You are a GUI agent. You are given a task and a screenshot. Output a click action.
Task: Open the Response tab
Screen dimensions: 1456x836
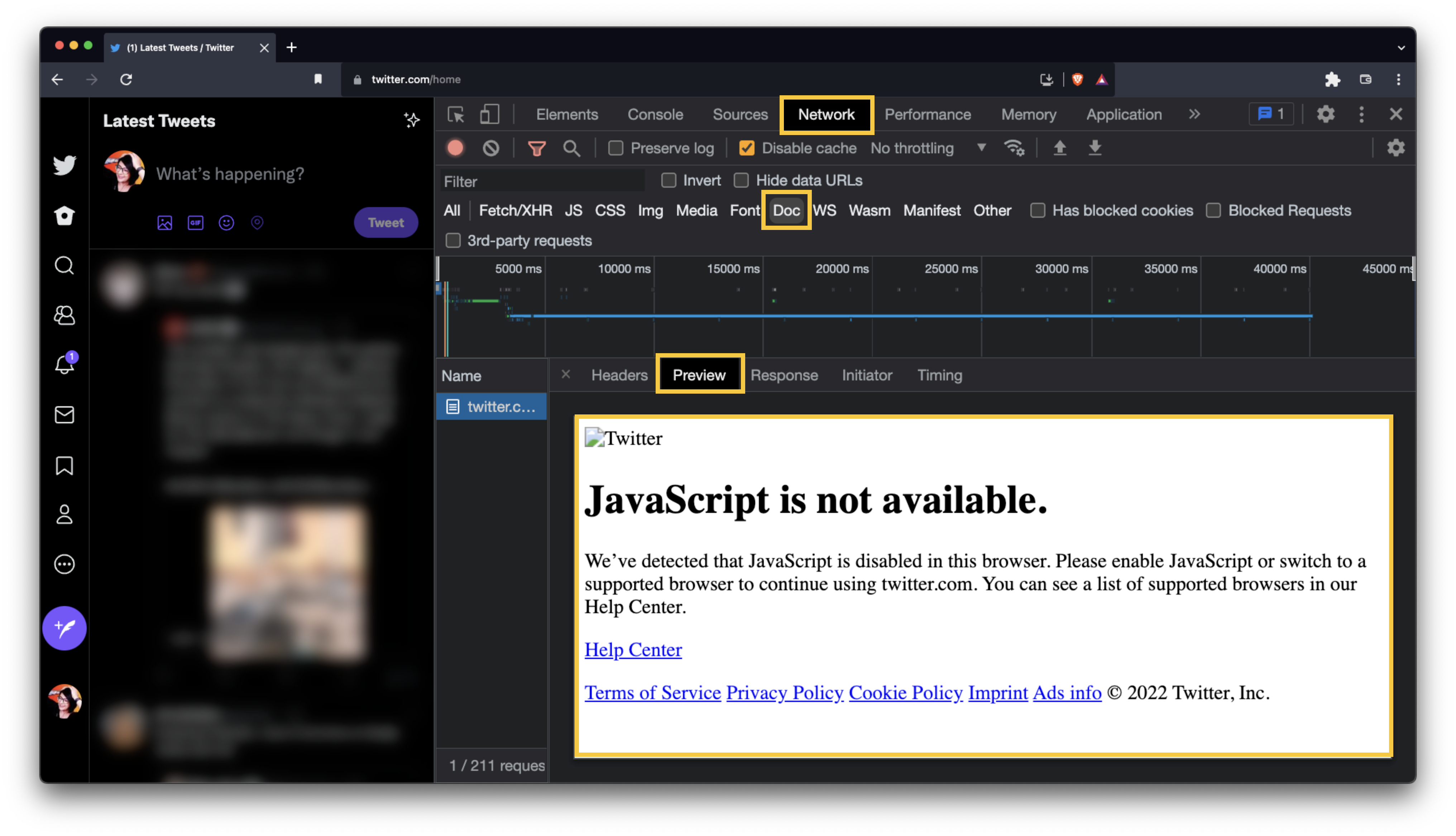click(x=784, y=375)
